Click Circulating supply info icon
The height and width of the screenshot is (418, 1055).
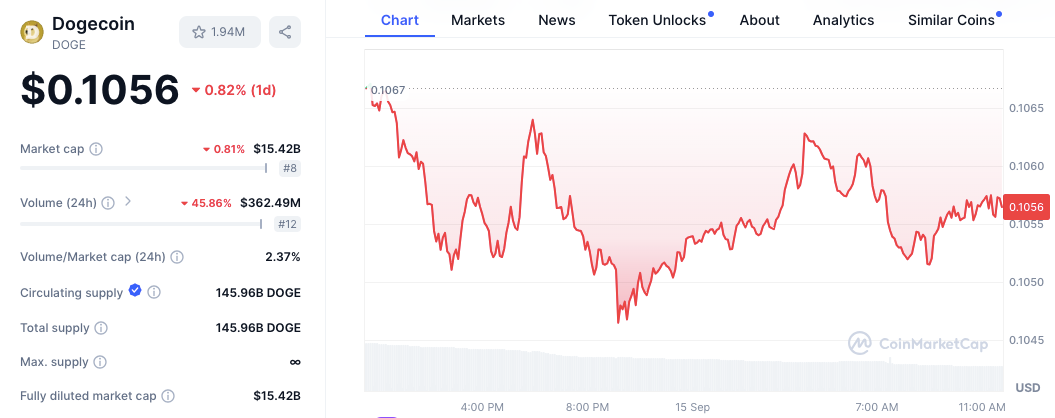[x=153, y=292]
